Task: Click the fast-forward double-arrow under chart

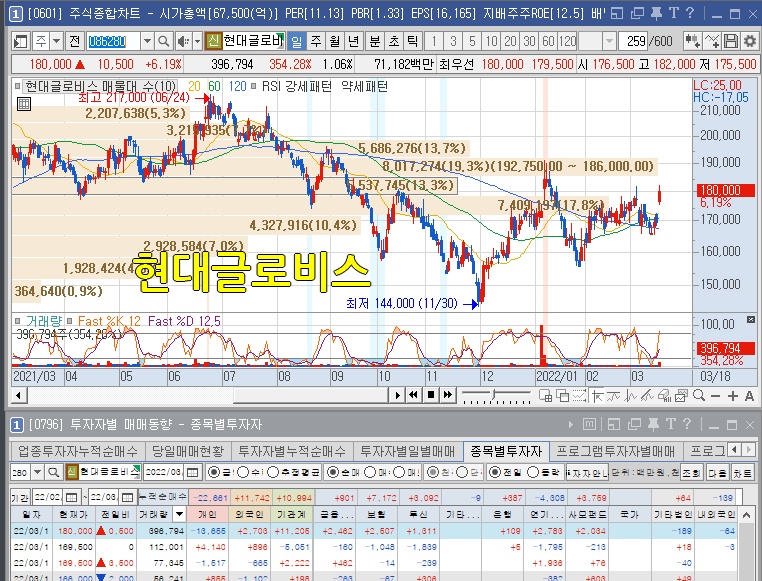Action: [447, 395]
